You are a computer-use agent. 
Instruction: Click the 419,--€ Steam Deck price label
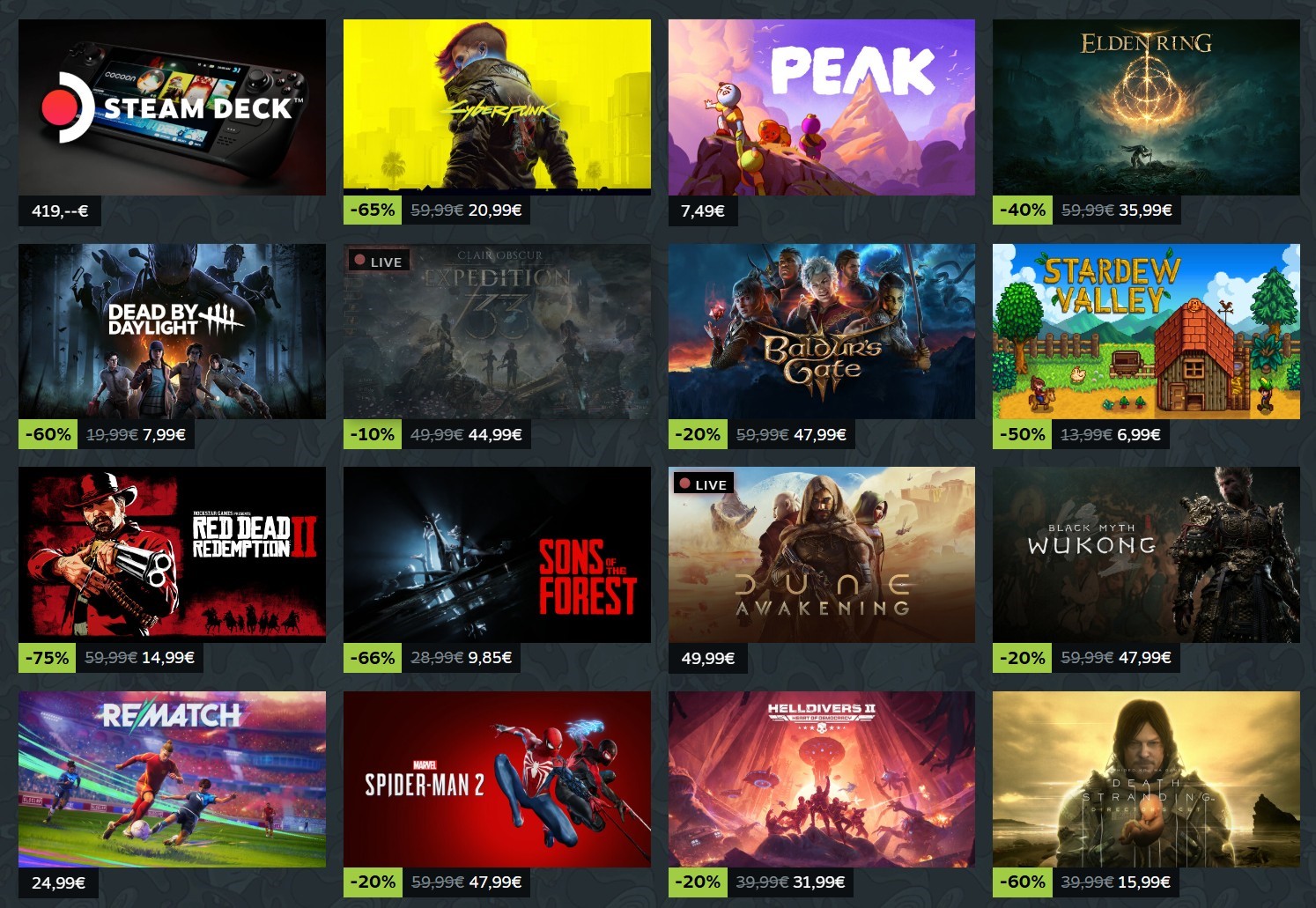coord(60,210)
